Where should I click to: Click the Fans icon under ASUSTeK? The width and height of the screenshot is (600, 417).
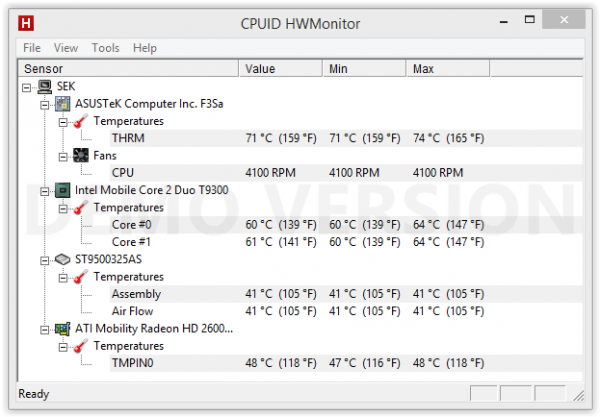81,155
